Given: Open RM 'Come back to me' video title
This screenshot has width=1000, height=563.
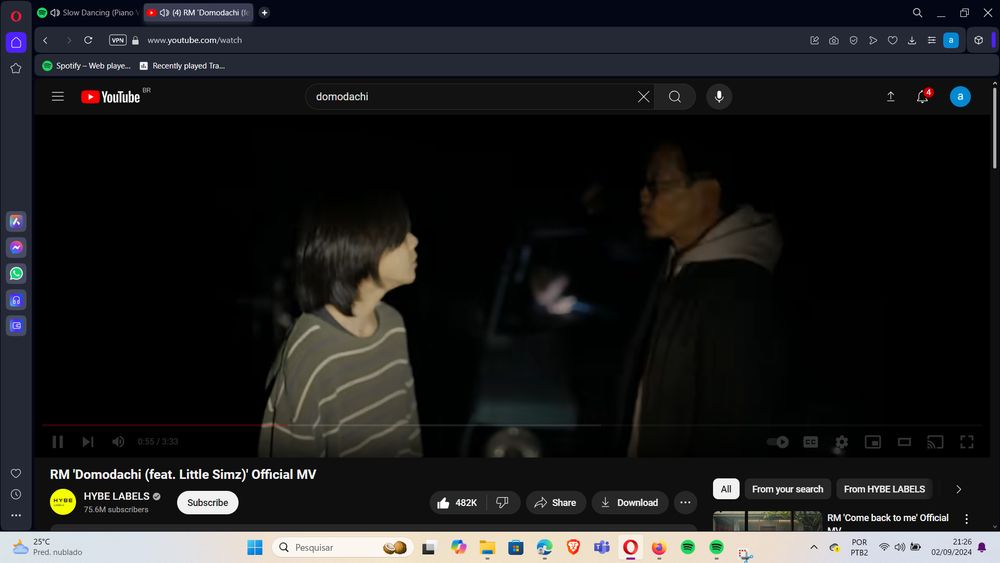Looking at the screenshot, I should pos(888,522).
